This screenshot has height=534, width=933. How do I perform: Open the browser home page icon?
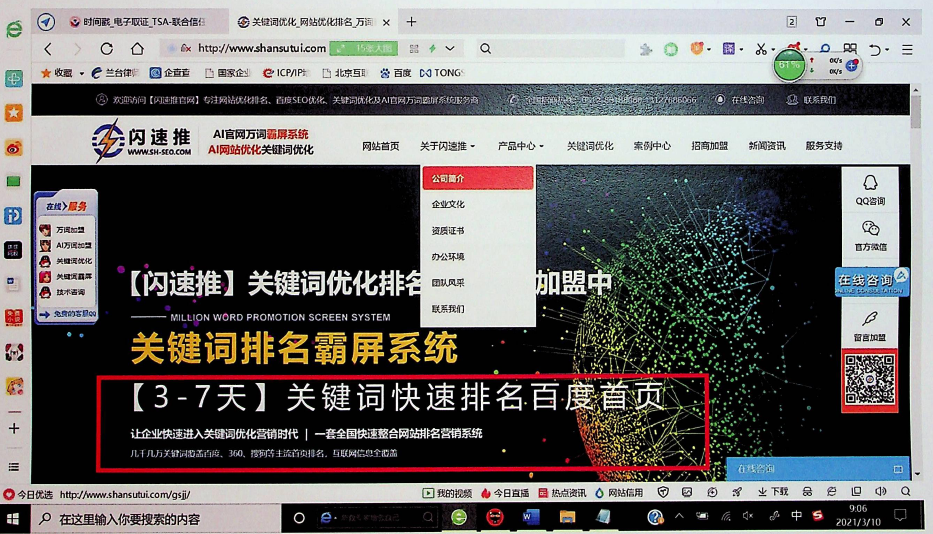[137, 49]
